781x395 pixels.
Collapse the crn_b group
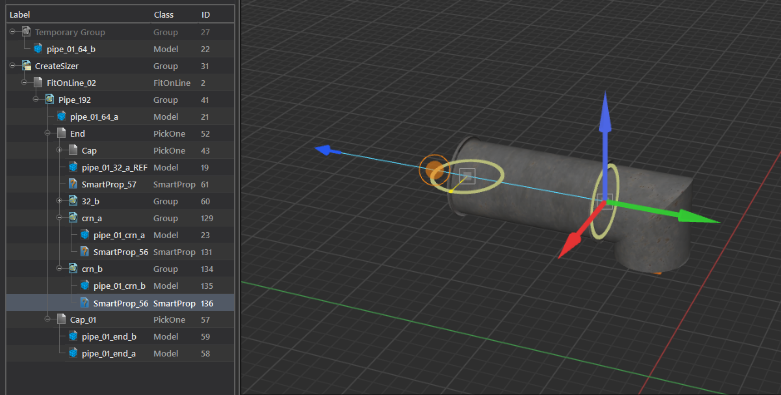(59, 268)
